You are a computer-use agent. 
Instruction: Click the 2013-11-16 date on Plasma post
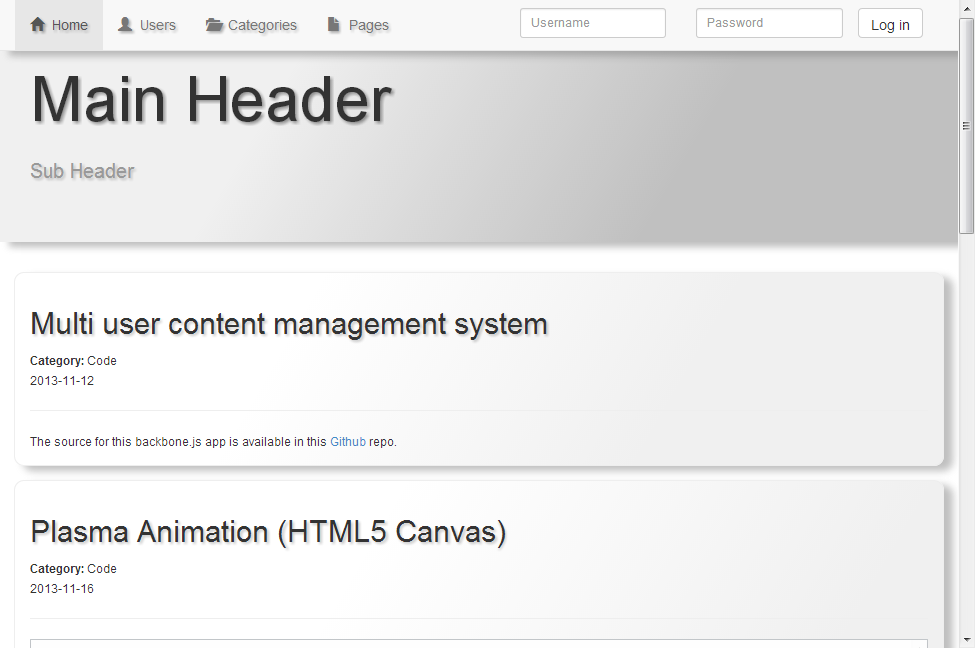coord(62,589)
